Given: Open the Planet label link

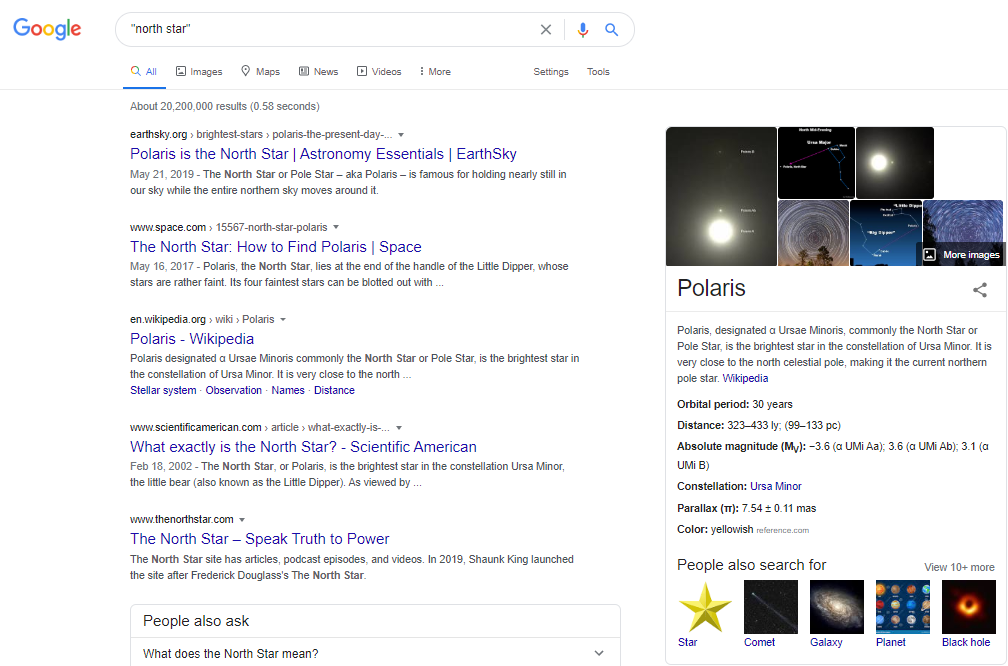Looking at the screenshot, I should click(890, 642).
